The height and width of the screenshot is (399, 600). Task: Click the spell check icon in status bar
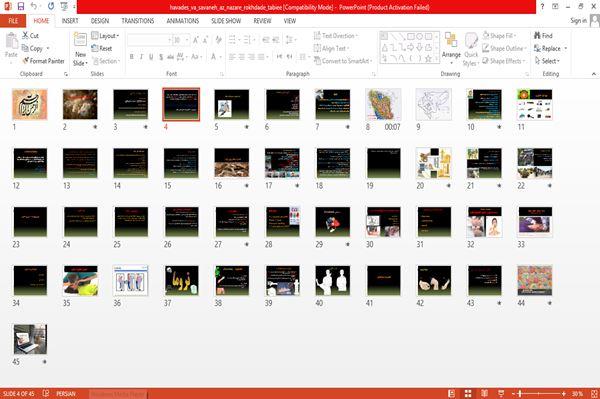46,393
